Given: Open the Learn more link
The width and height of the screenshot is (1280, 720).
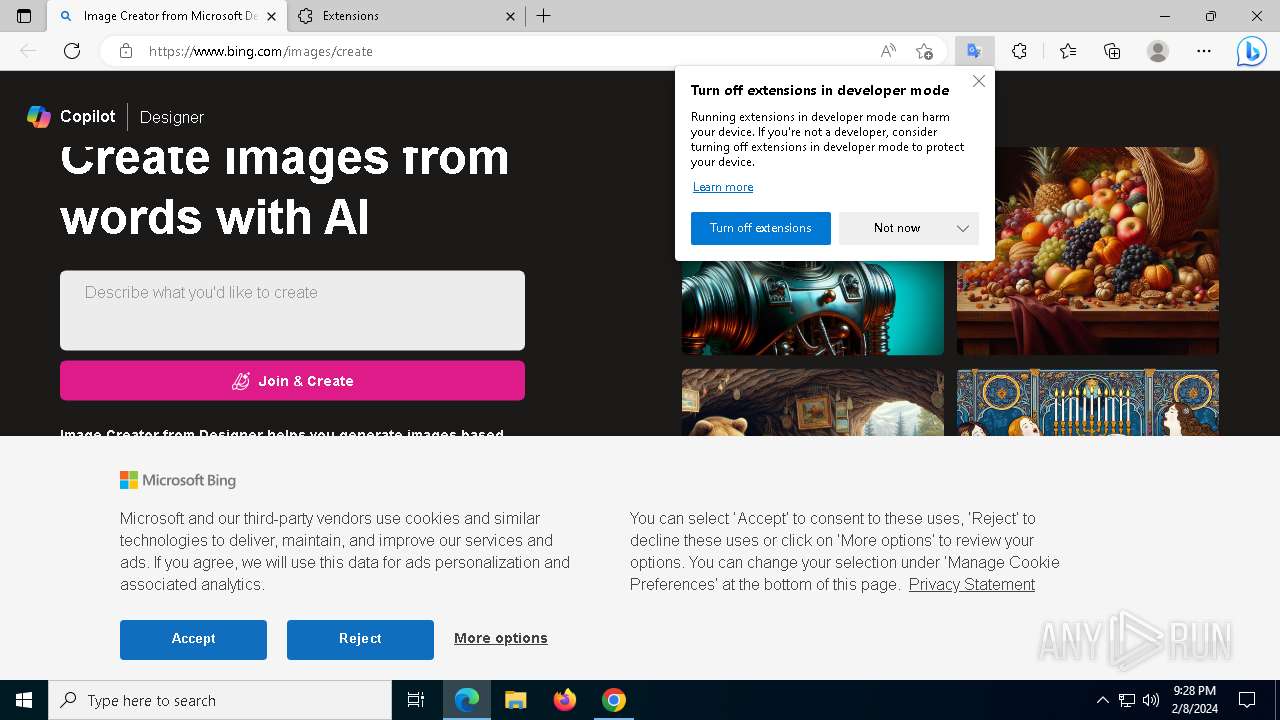Looking at the screenshot, I should click(x=723, y=187).
